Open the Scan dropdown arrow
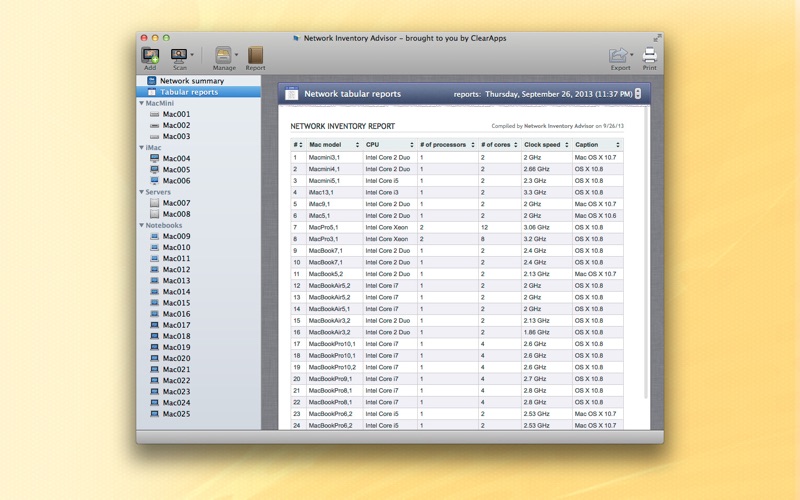800x500 pixels. coord(192,55)
